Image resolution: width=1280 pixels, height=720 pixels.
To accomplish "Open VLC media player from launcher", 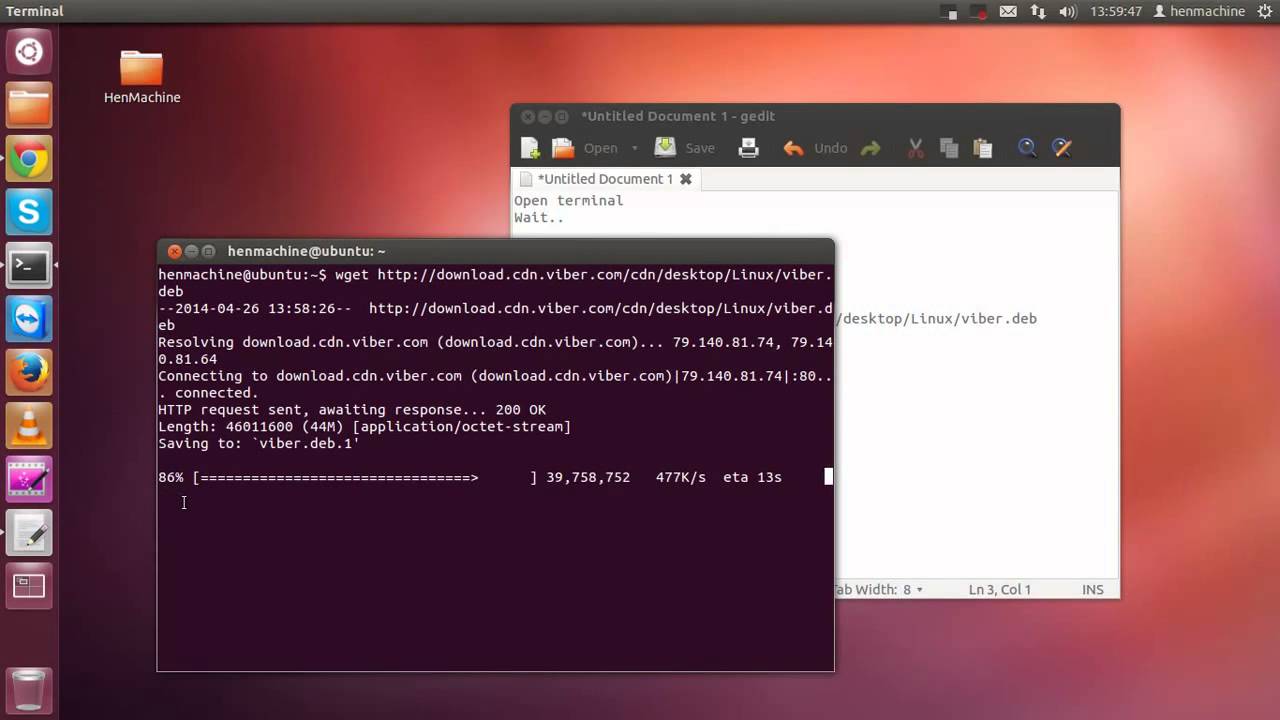I will coord(29,427).
